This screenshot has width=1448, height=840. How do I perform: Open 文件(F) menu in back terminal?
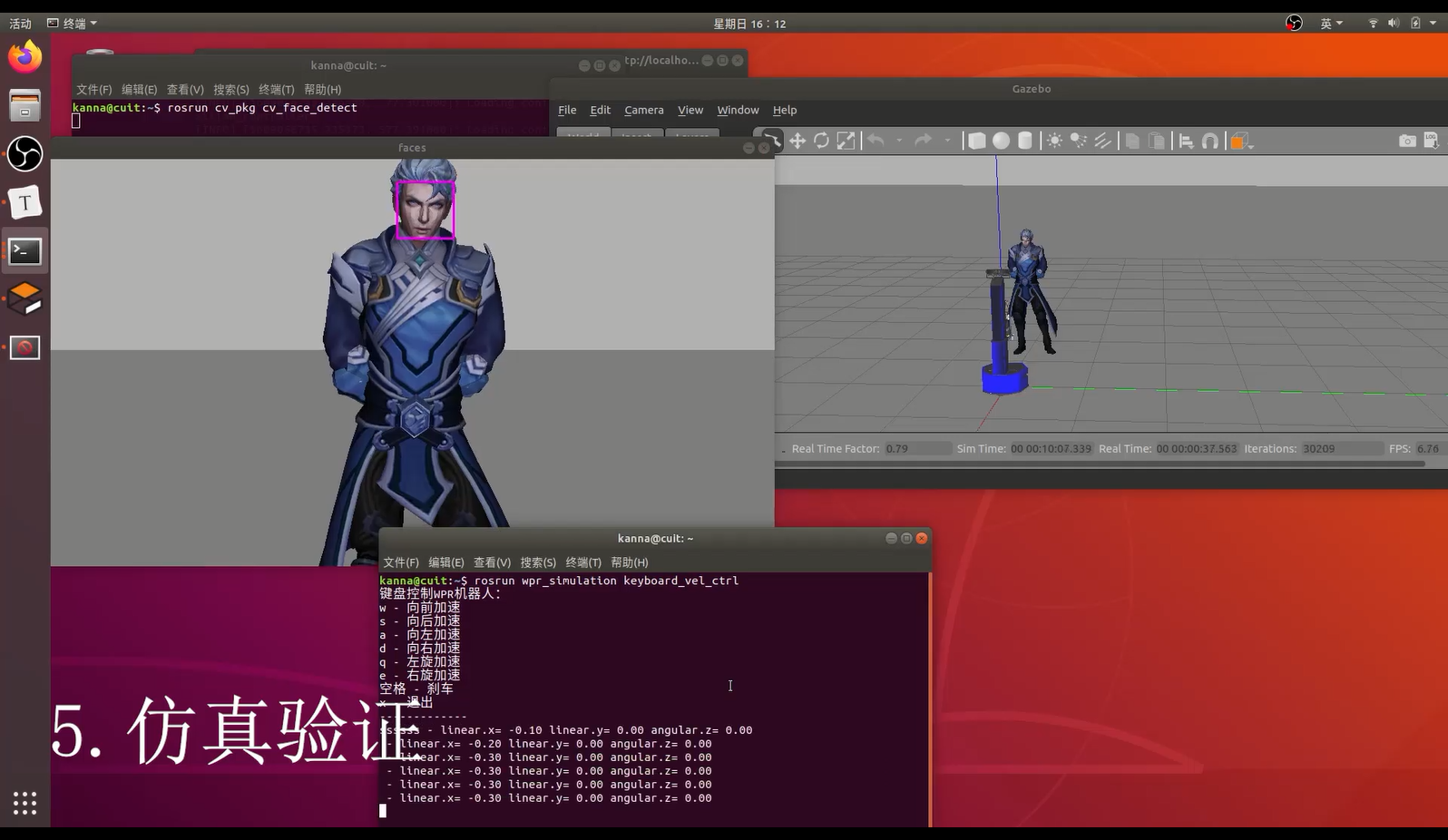tap(94, 90)
